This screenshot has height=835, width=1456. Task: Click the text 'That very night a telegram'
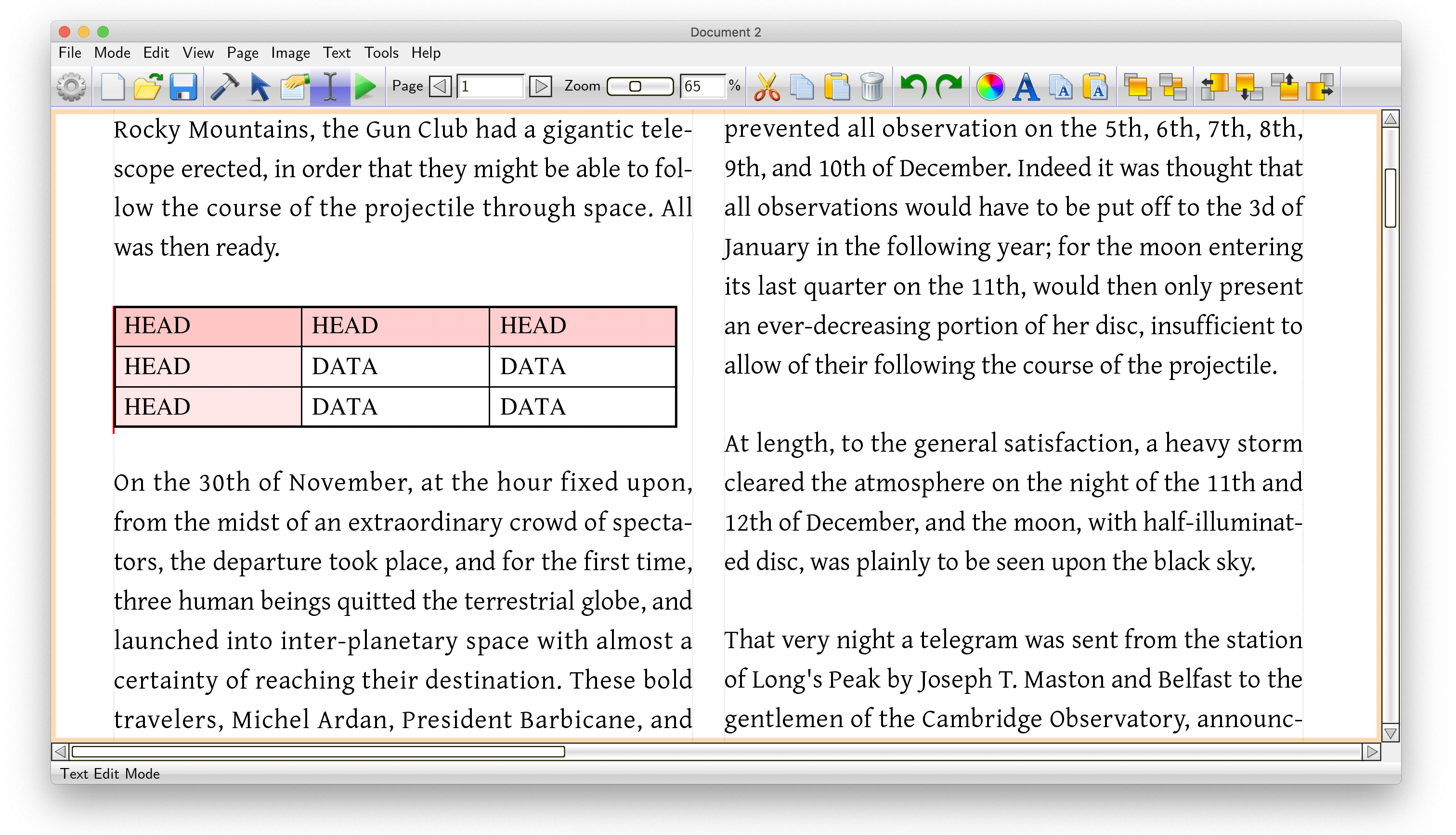pos(871,640)
